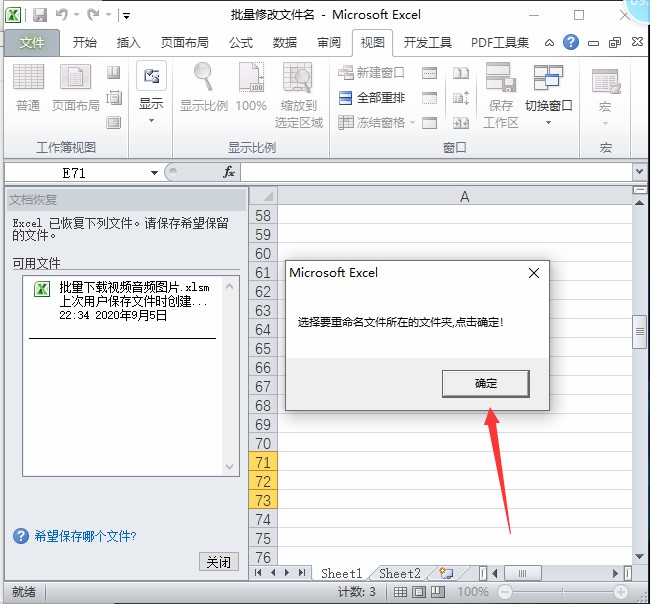The height and width of the screenshot is (604, 650).
Task: Open Switch Windows (切换窗口) dropdown
Action: coord(548,95)
